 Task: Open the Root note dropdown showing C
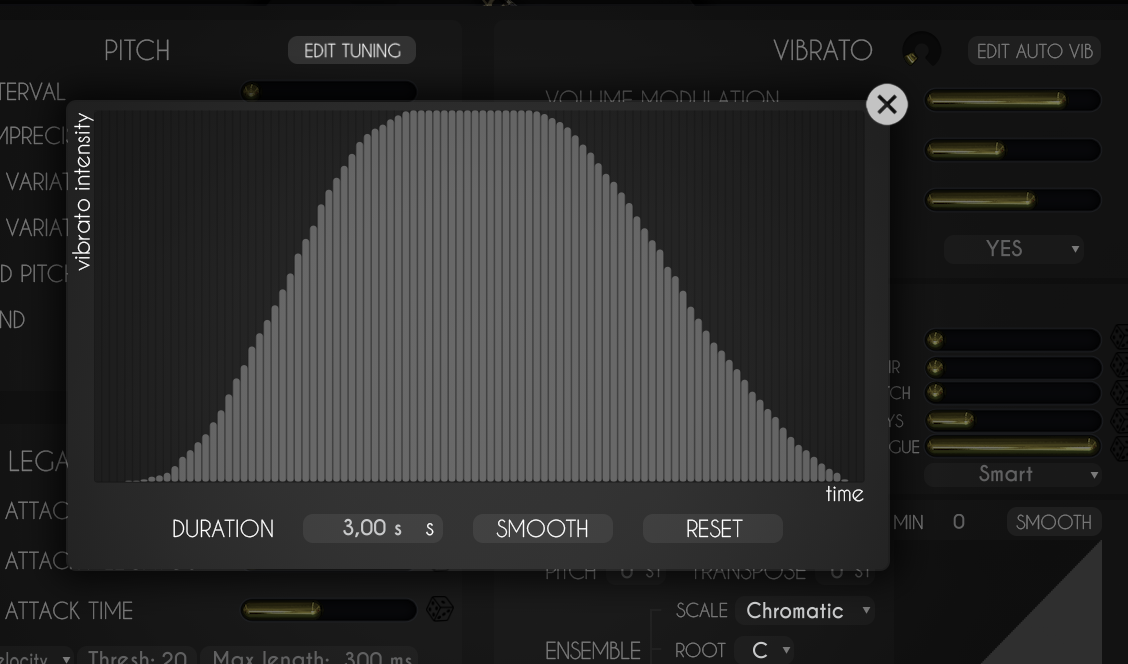pos(765,649)
